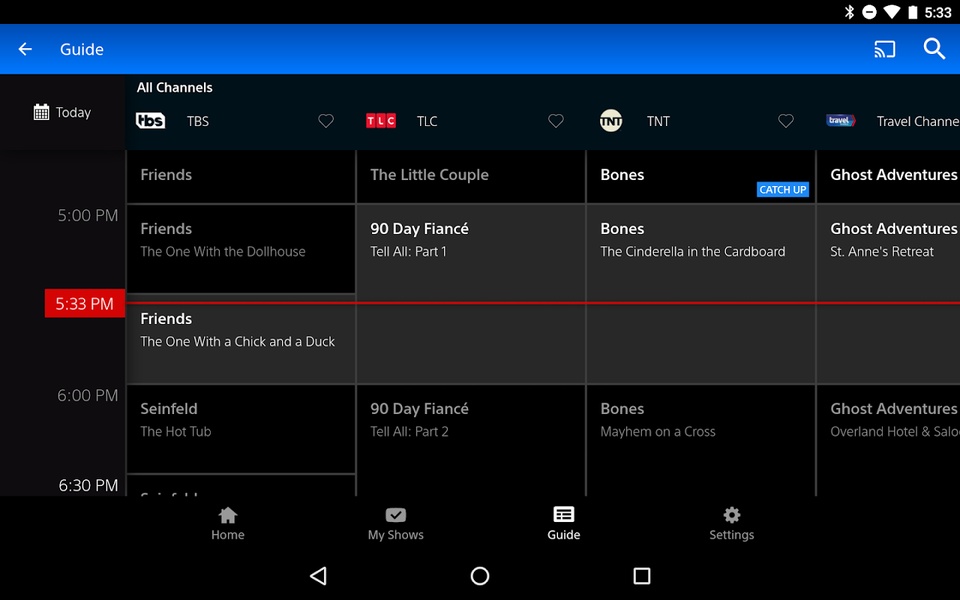The width and height of the screenshot is (960, 600).
Task: Click the TLC channel name
Action: coord(427,121)
